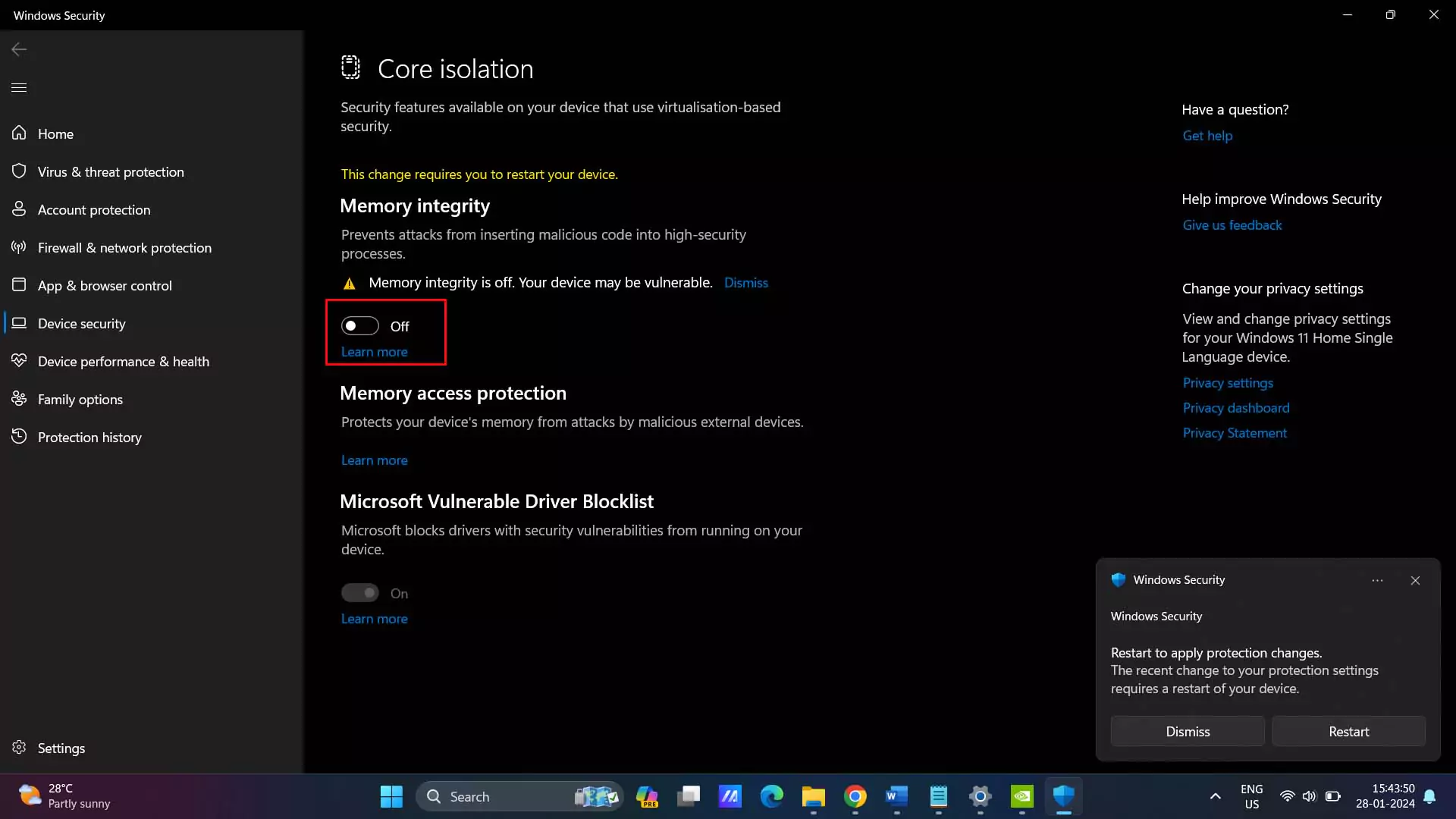Show hidden icons with the tray chevron
This screenshot has width=1456, height=819.
pos(1216,796)
